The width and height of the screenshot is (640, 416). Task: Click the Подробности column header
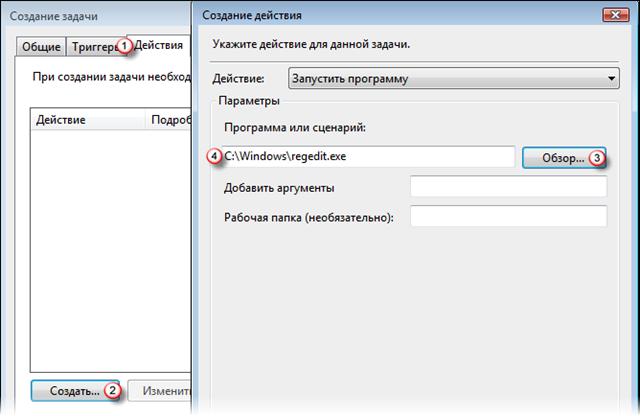click(x=169, y=120)
